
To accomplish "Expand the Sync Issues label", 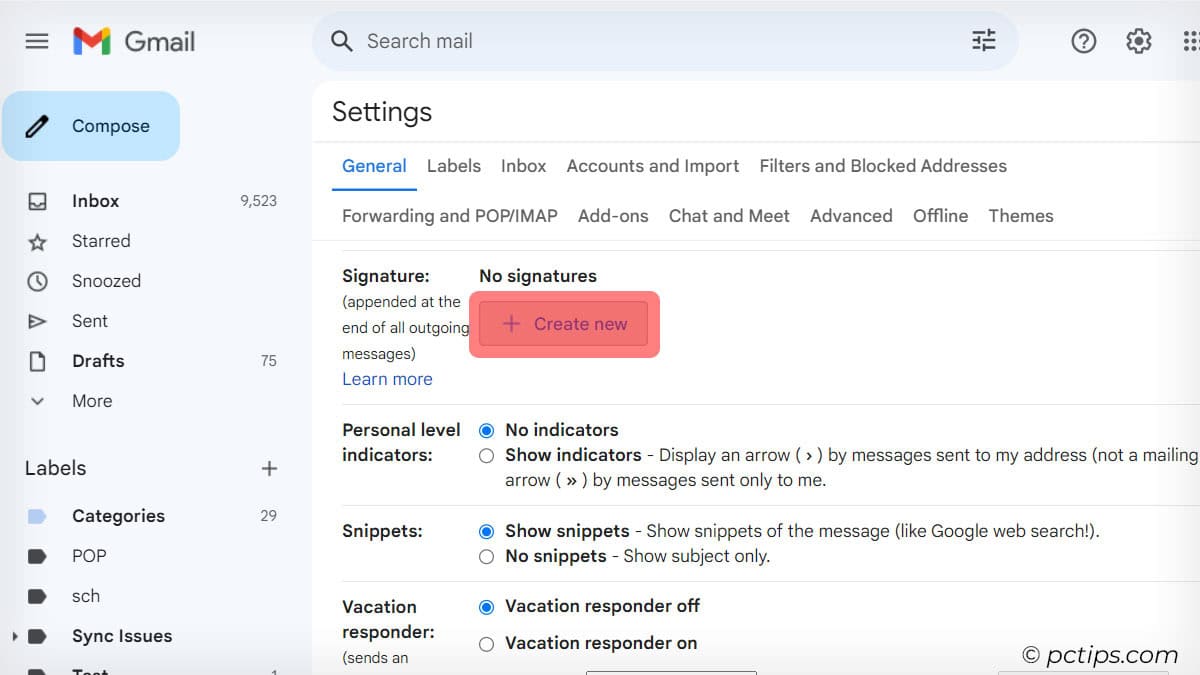I will (14, 636).
